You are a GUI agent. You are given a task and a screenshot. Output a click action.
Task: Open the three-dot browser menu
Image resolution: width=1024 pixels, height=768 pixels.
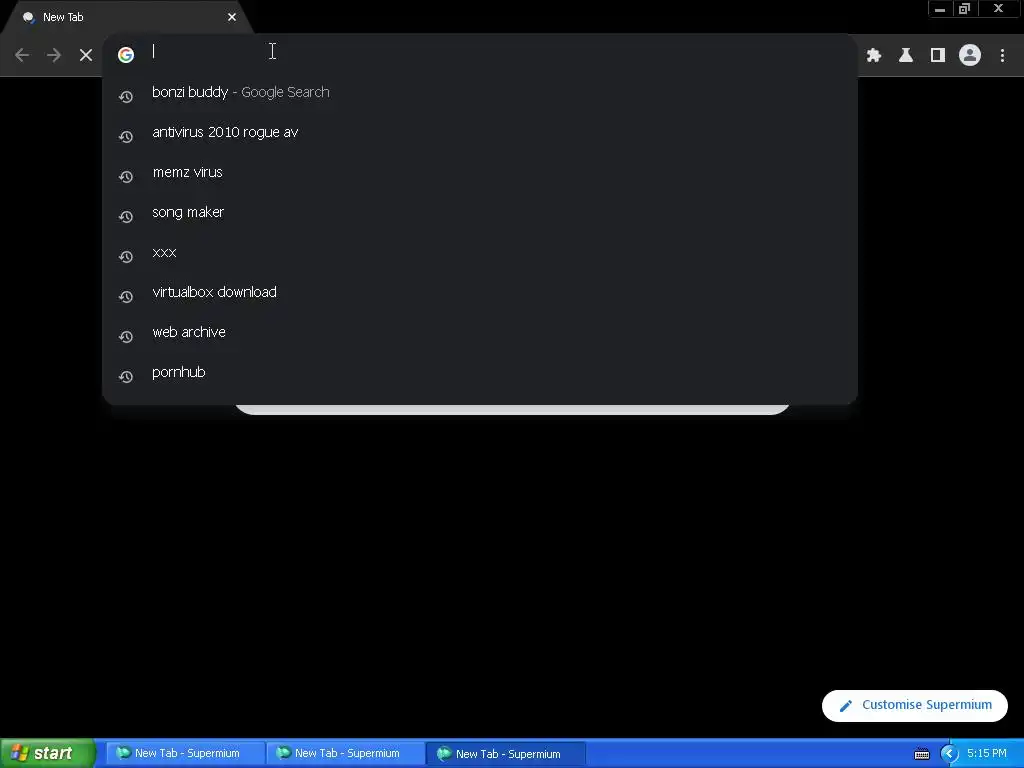(1002, 55)
